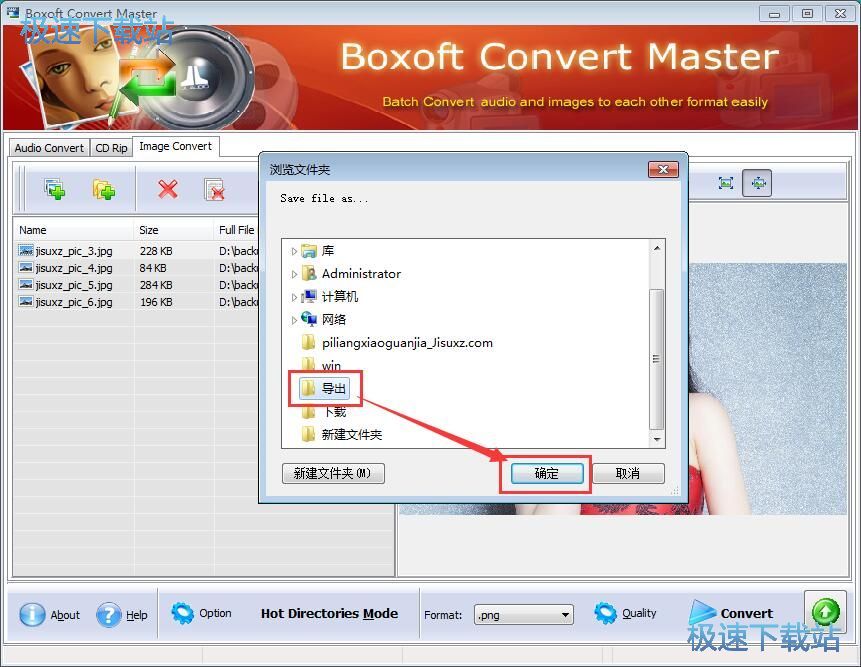Screen dimensions: 861x667
Task: Click the Clear All list icon
Action: coord(214,190)
